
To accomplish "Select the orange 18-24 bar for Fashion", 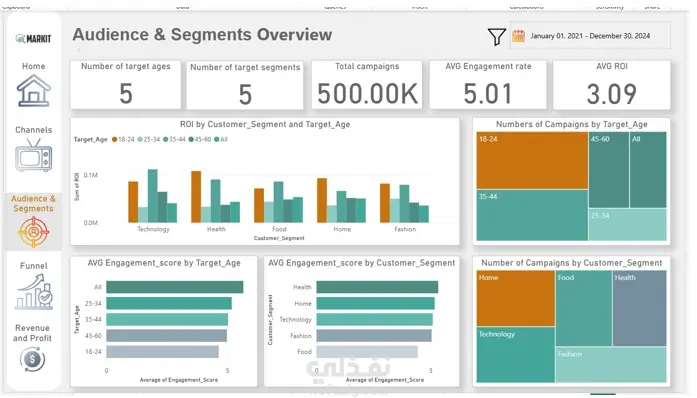I will tap(385, 203).
